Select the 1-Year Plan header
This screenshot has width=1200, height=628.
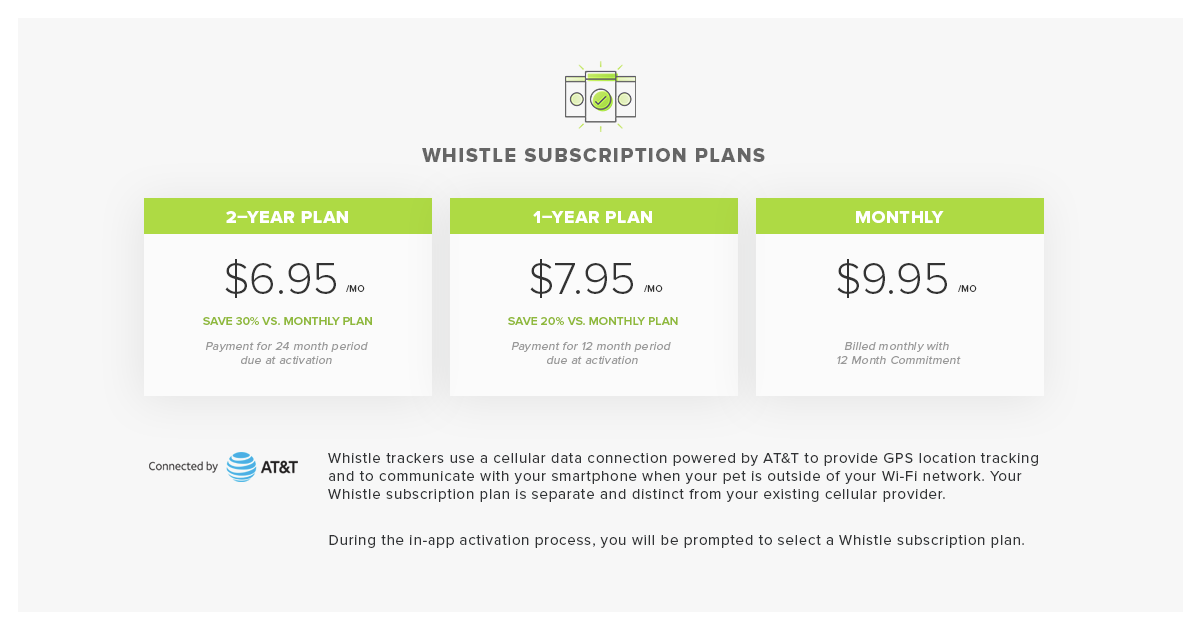point(593,217)
